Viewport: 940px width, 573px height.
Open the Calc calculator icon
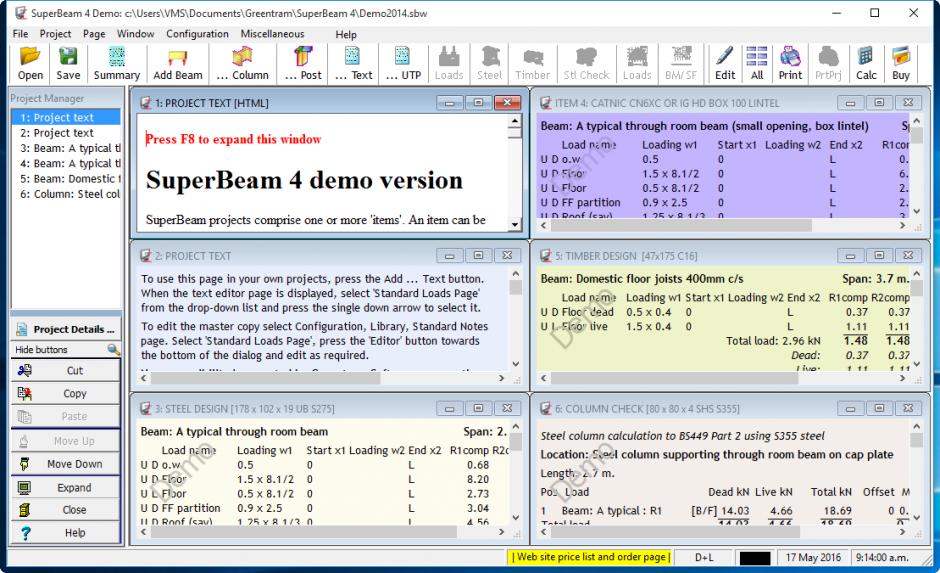point(866,64)
